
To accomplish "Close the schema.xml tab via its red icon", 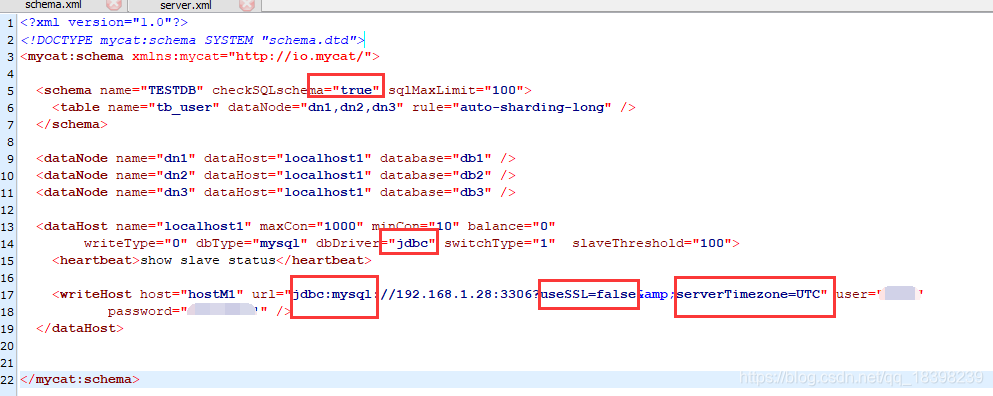I will pos(114,5).
